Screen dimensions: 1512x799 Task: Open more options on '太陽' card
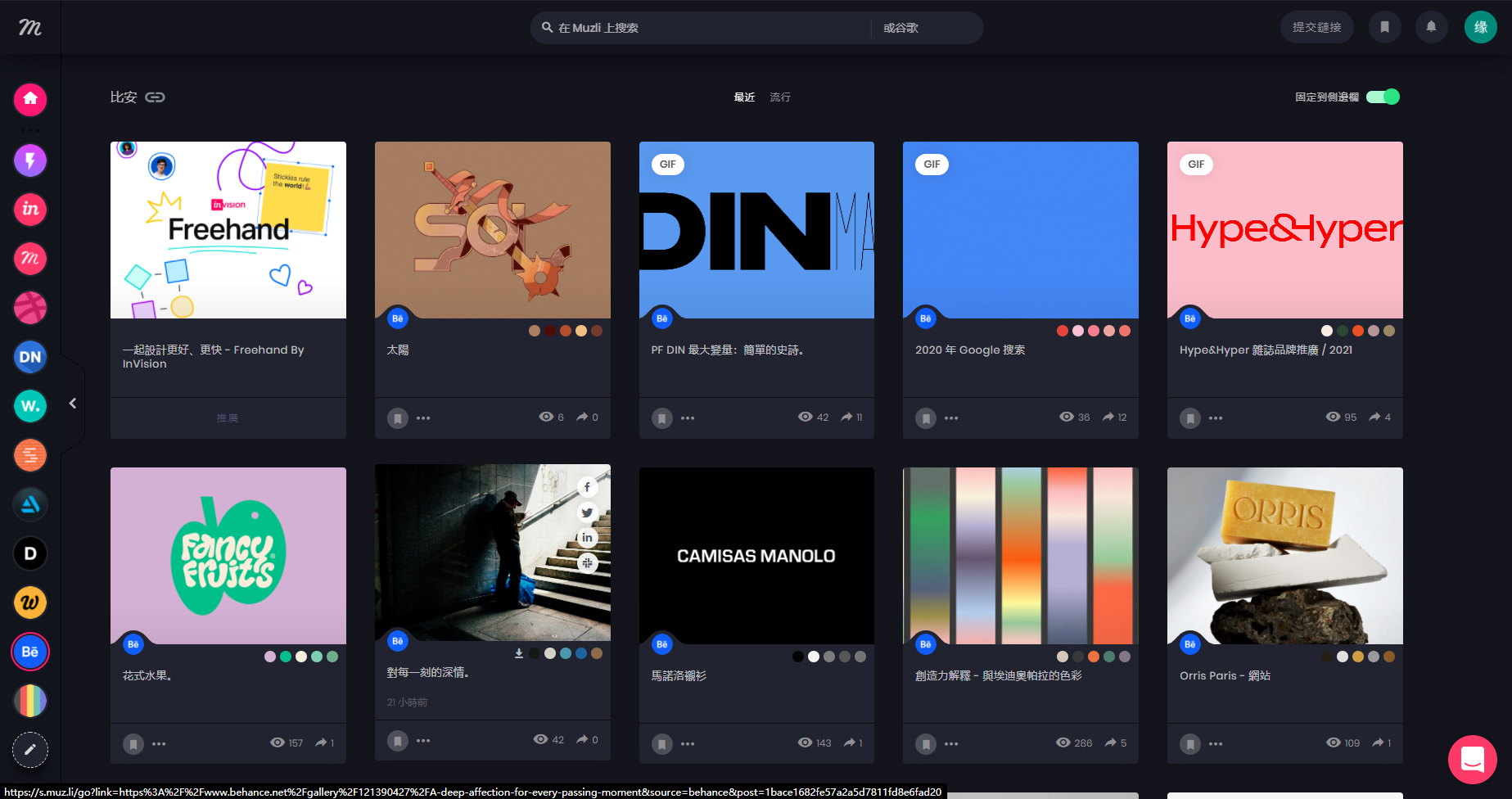[x=423, y=418]
